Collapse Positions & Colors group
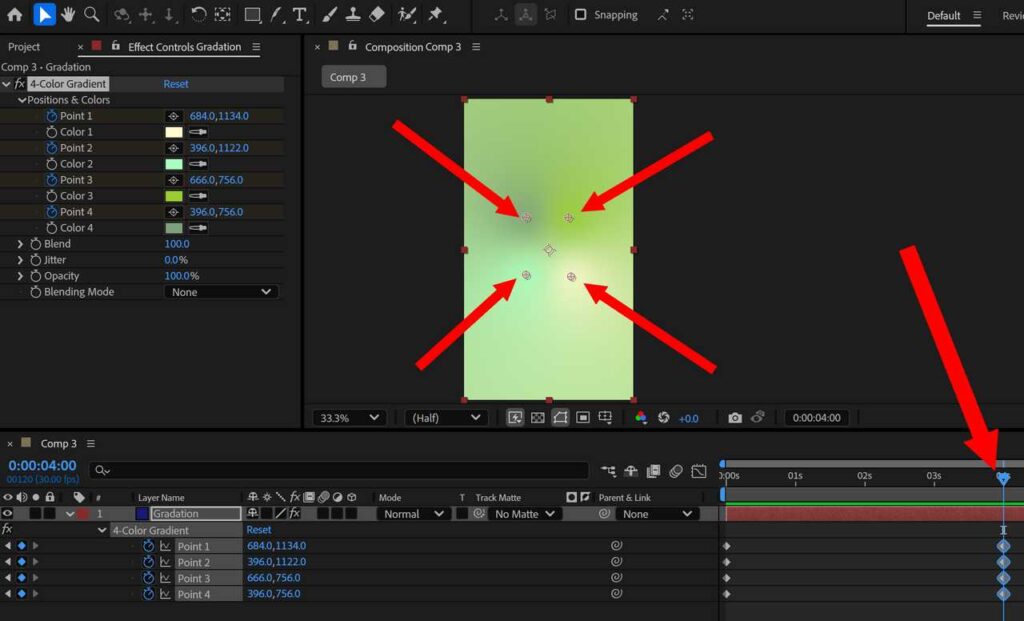 click(x=22, y=100)
